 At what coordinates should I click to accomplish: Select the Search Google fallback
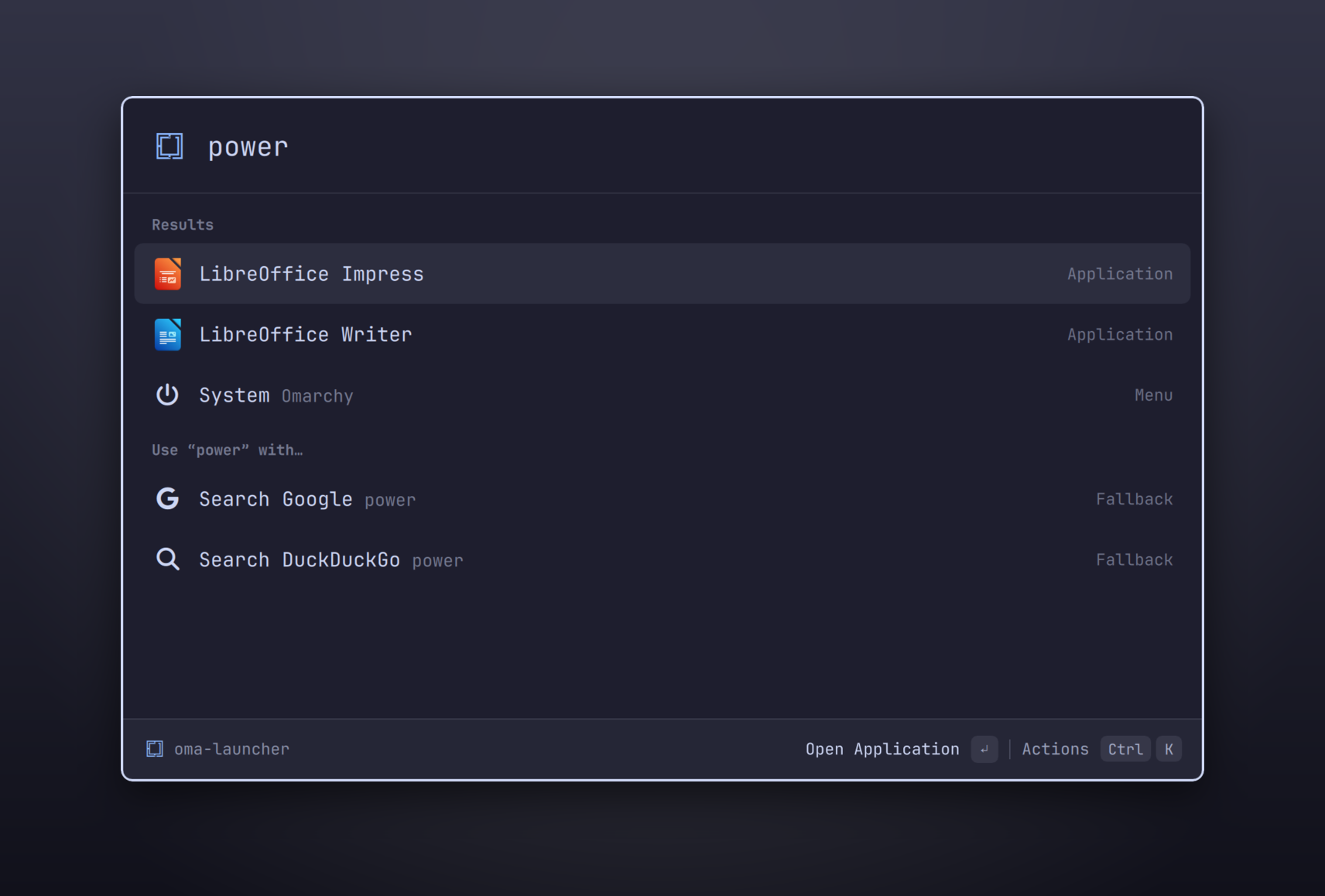[662, 499]
